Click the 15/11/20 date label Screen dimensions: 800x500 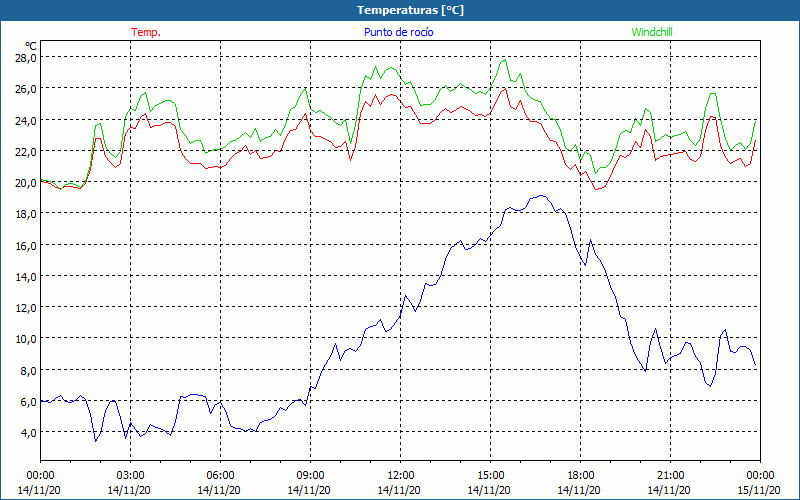point(759,490)
